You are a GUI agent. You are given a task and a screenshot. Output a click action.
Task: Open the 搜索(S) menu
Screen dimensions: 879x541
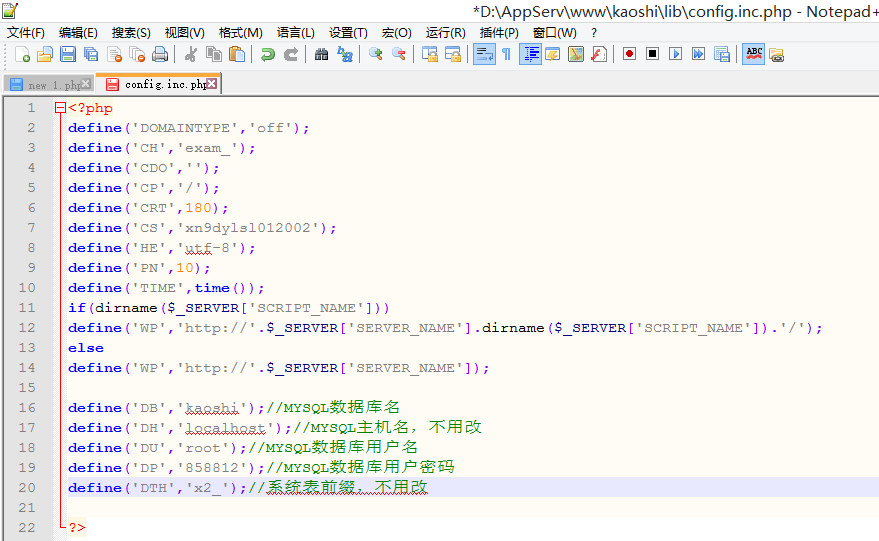[131, 33]
